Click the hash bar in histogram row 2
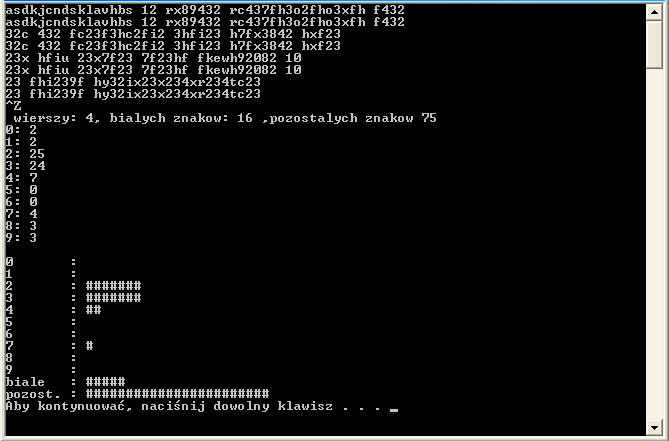This screenshot has width=669, height=441. click(x=113, y=285)
